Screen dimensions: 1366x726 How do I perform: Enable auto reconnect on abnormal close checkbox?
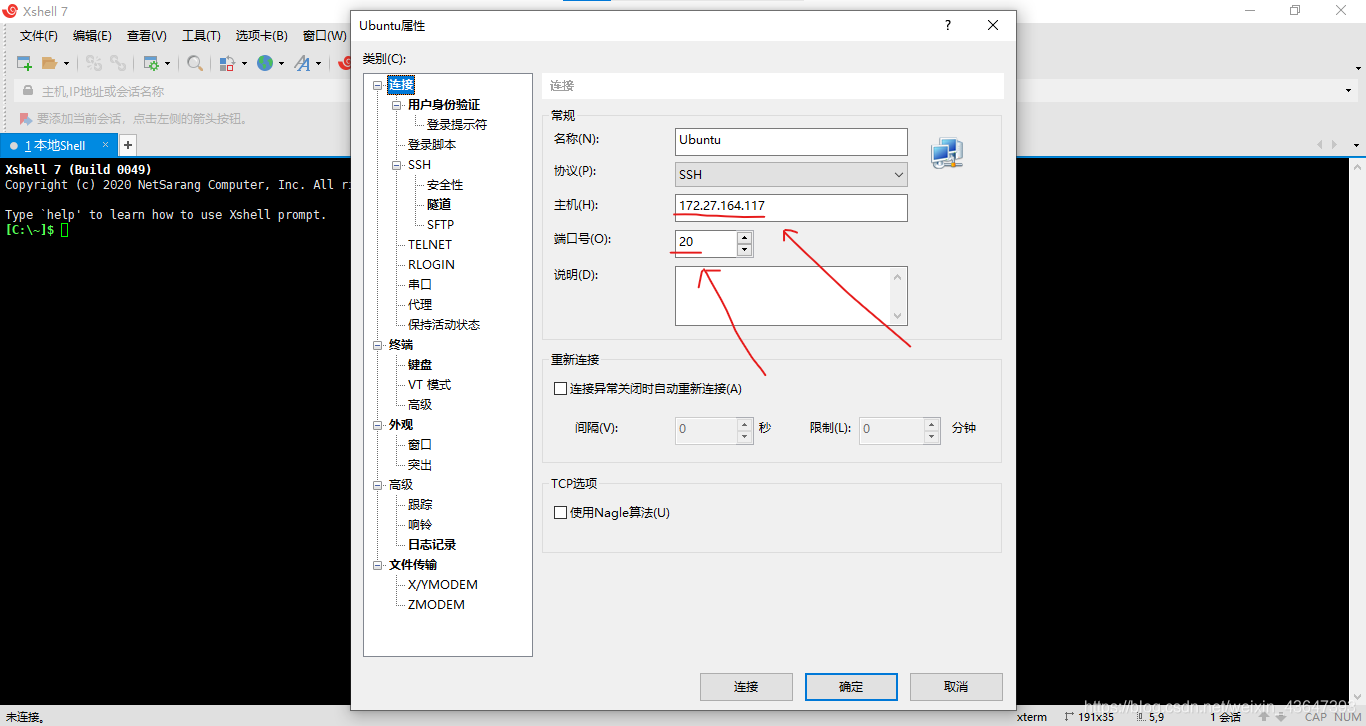point(560,388)
